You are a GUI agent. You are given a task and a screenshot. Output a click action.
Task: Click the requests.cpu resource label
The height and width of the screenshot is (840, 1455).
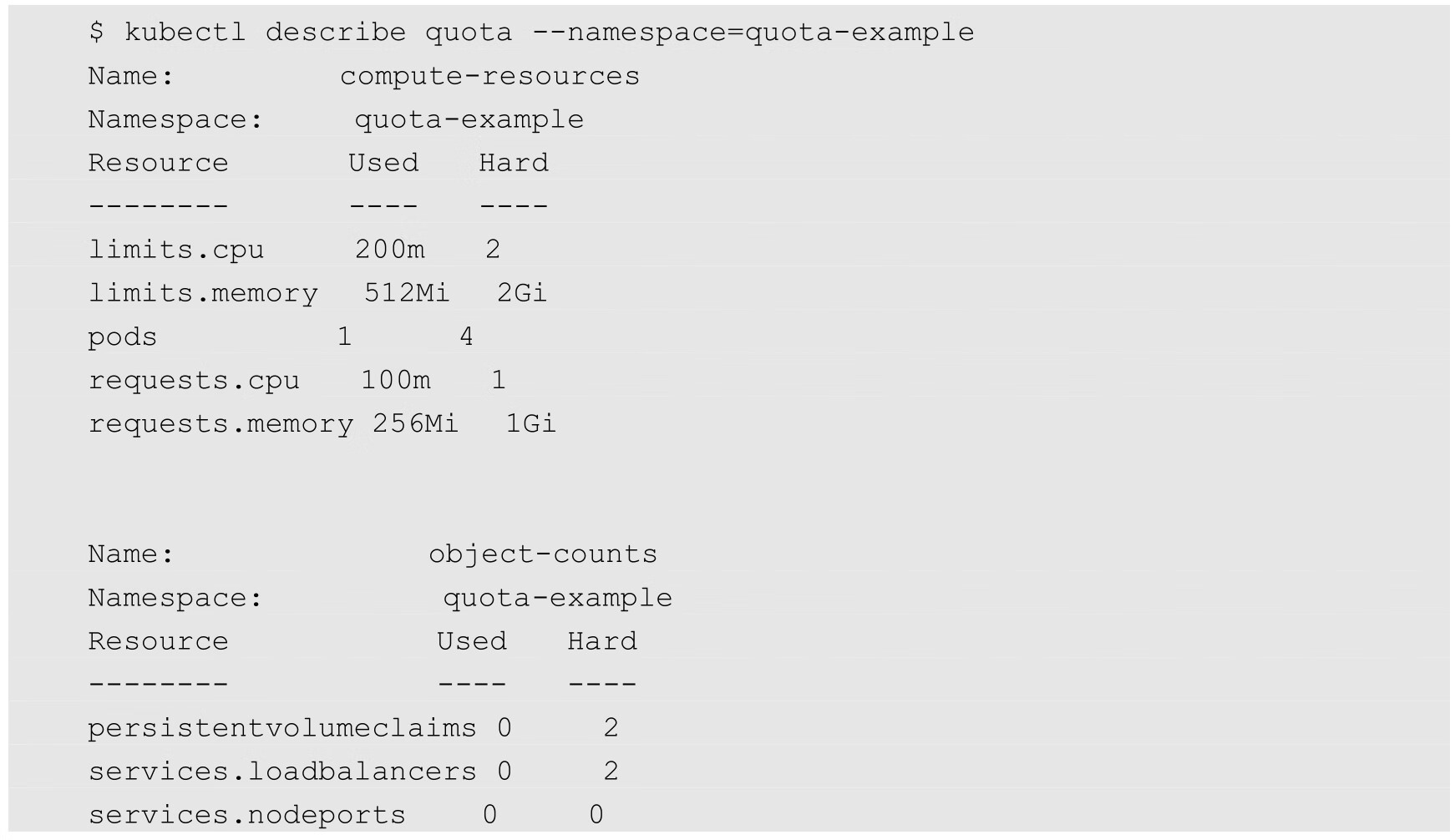tap(194, 381)
